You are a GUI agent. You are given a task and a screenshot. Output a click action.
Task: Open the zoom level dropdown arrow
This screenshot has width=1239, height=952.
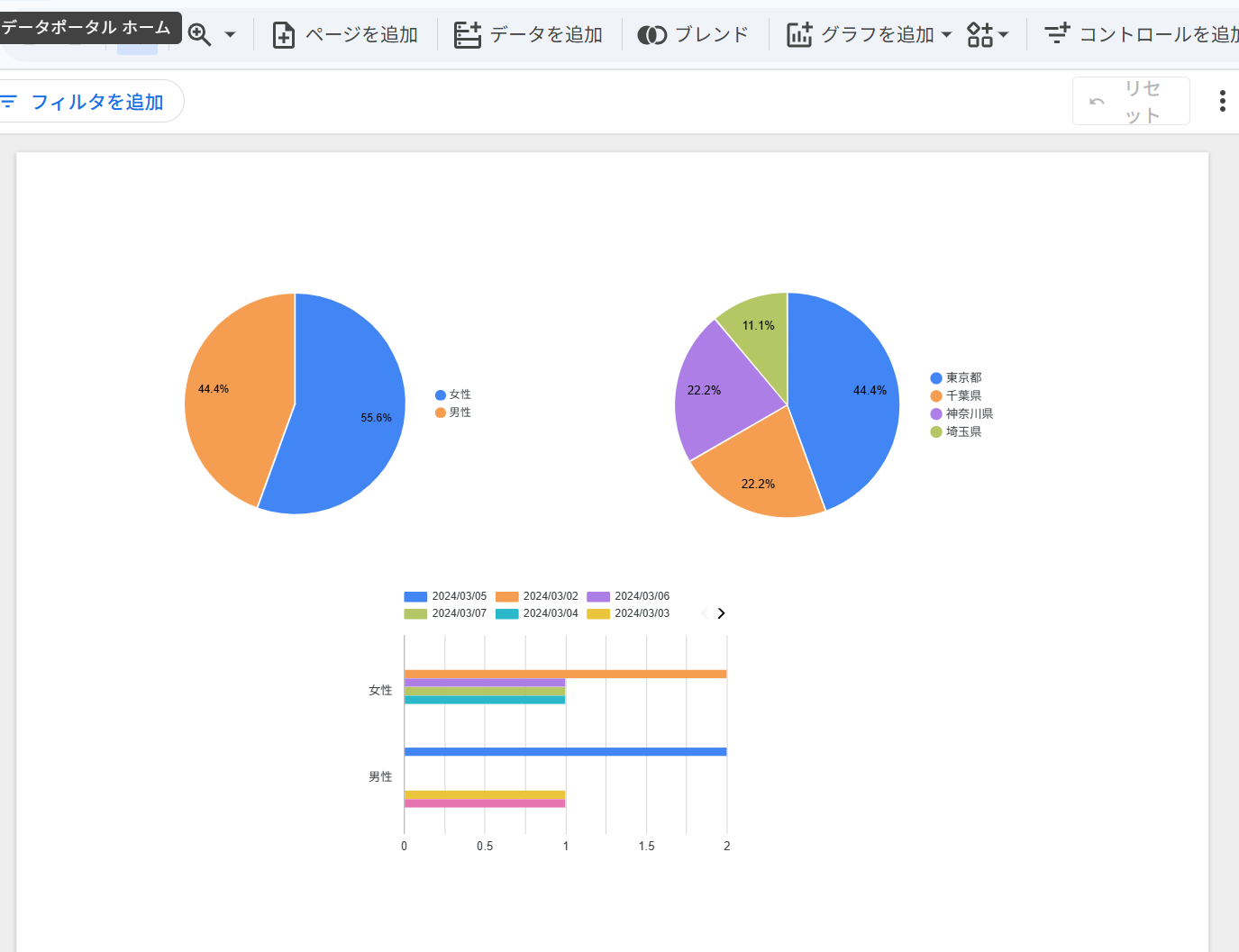[230, 35]
